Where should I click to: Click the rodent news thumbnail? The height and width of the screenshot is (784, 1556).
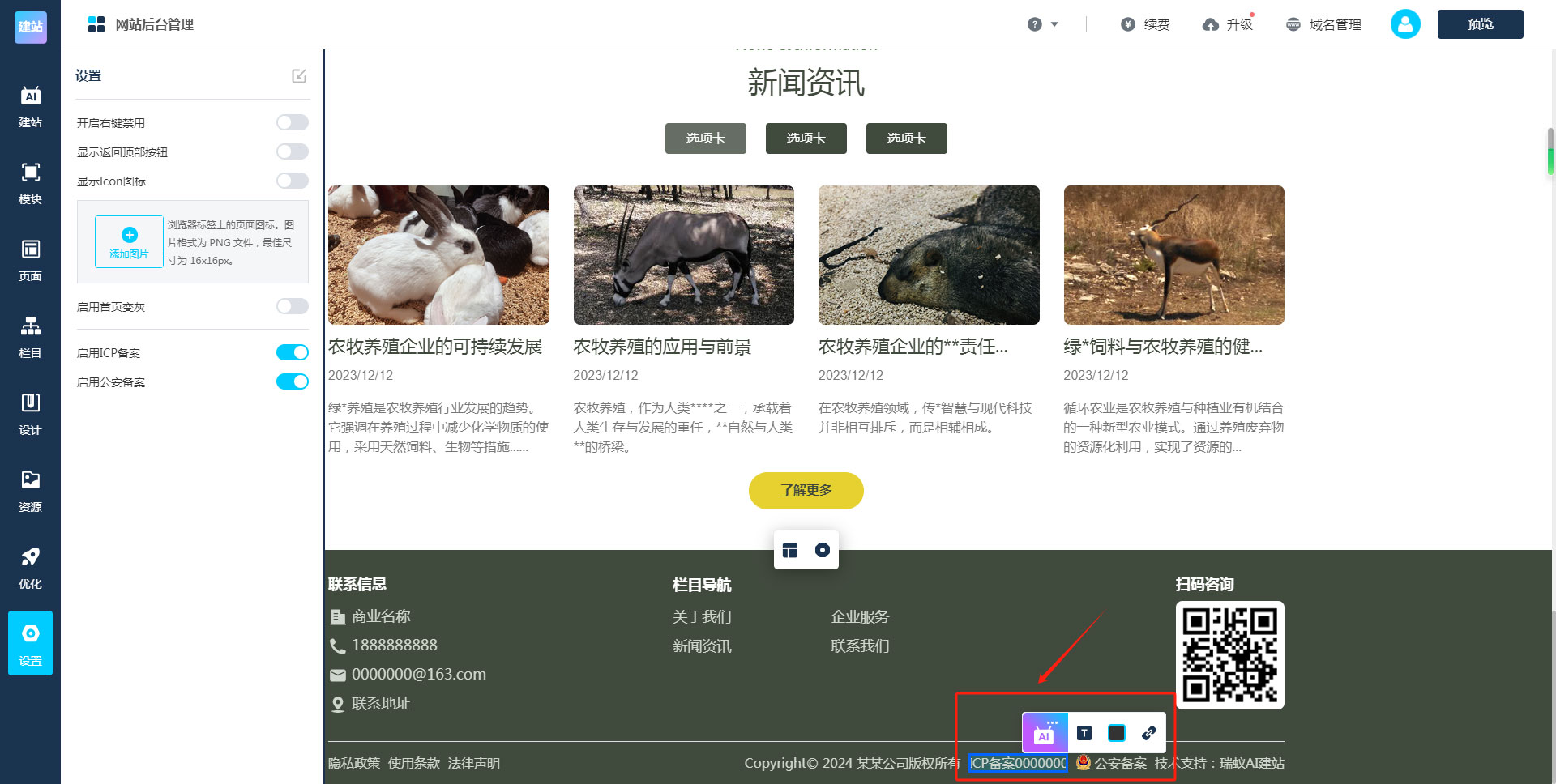929,255
